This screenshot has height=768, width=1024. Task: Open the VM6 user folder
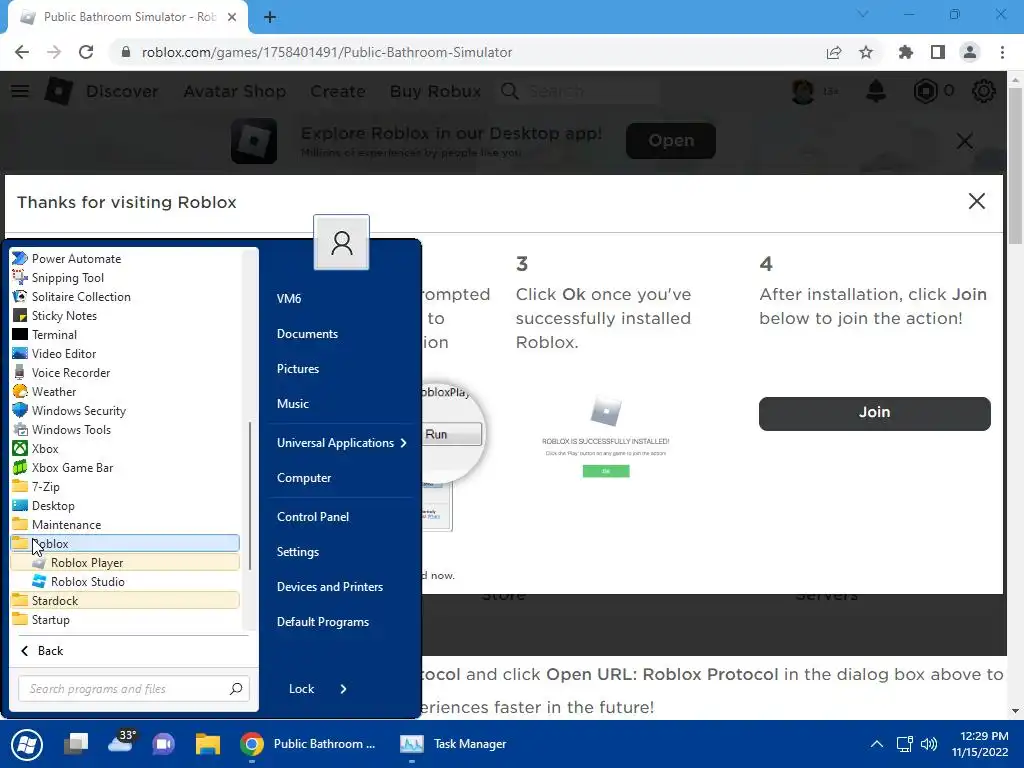click(x=289, y=298)
